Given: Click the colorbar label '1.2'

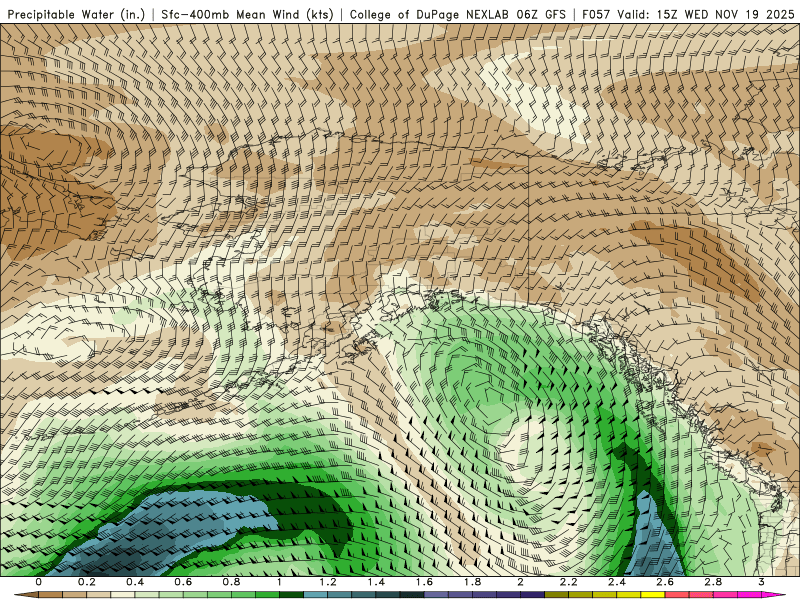Looking at the screenshot, I should point(328,582).
